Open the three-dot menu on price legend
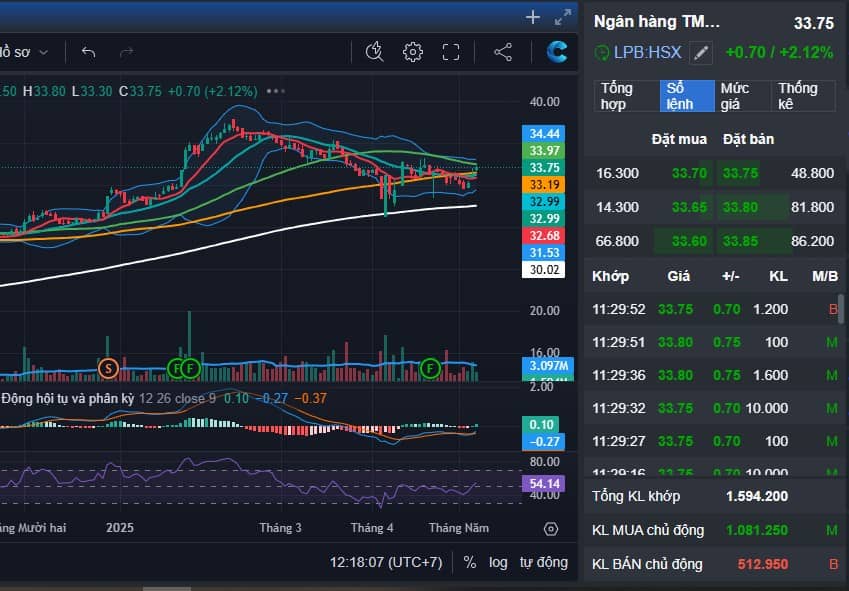Screen dimensions: 849x591 coord(276,91)
